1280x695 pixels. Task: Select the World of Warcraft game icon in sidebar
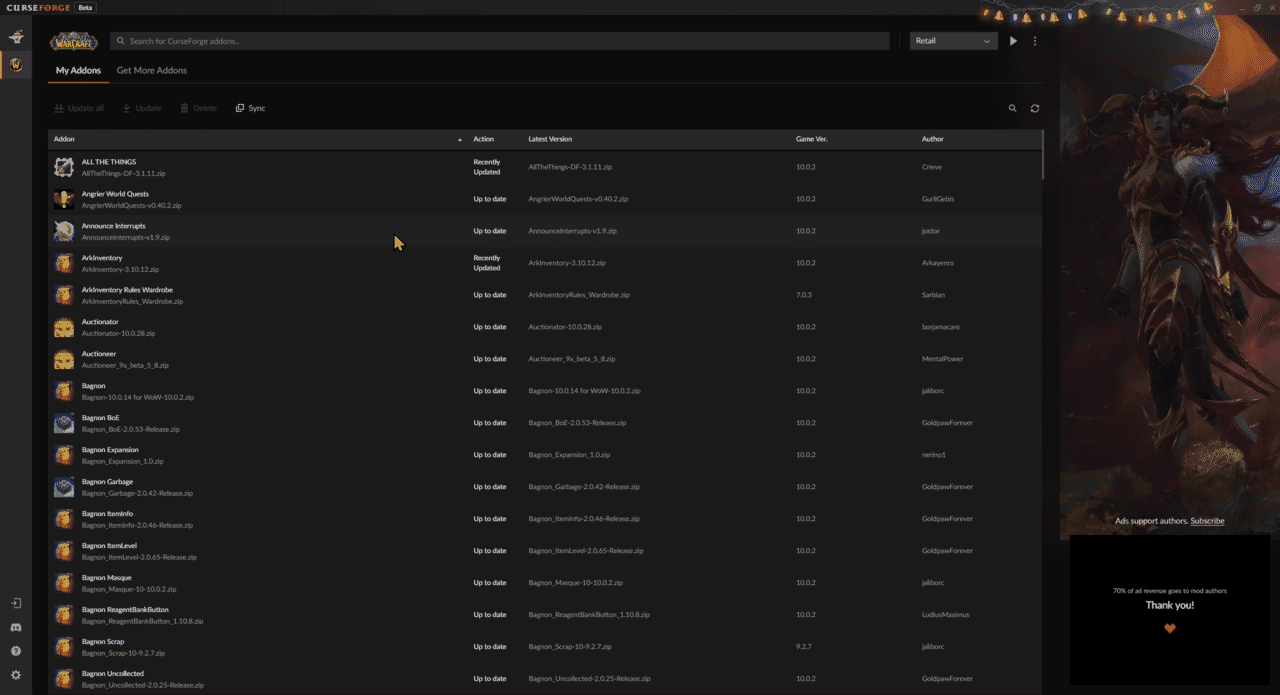point(15,64)
